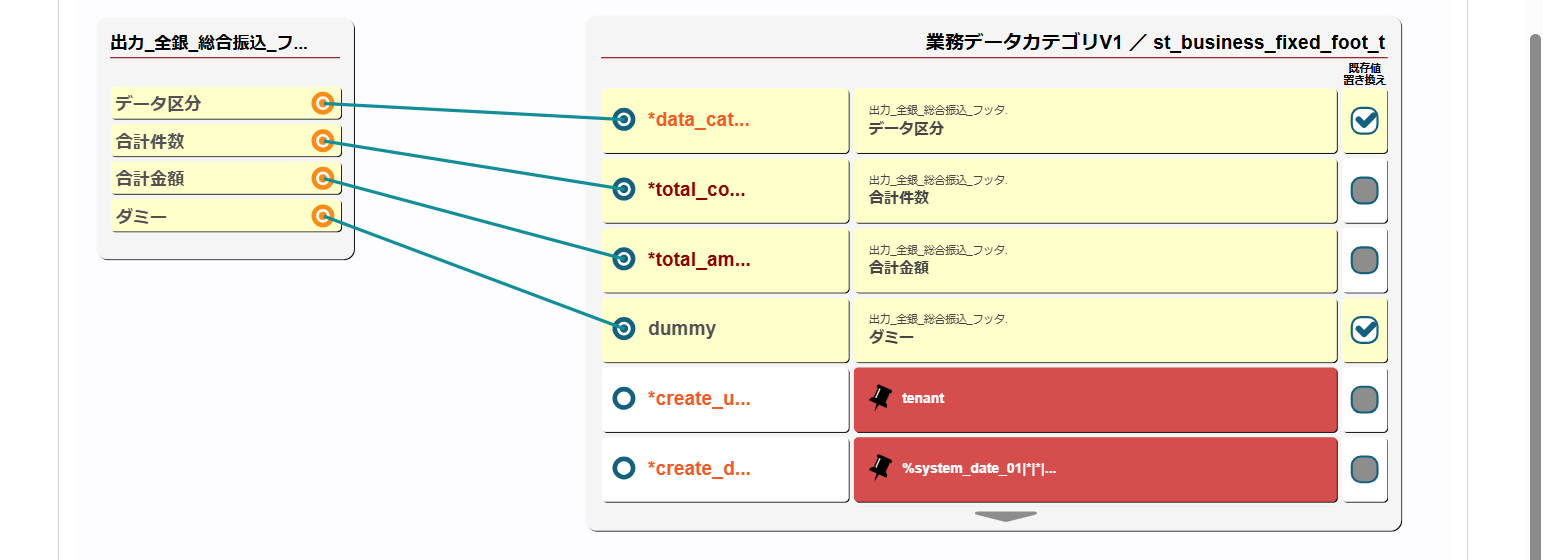Image resolution: width=1543 pixels, height=560 pixels.
Task: Click pushpin icon on %system_date_01 row
Action: pos(880,468)
